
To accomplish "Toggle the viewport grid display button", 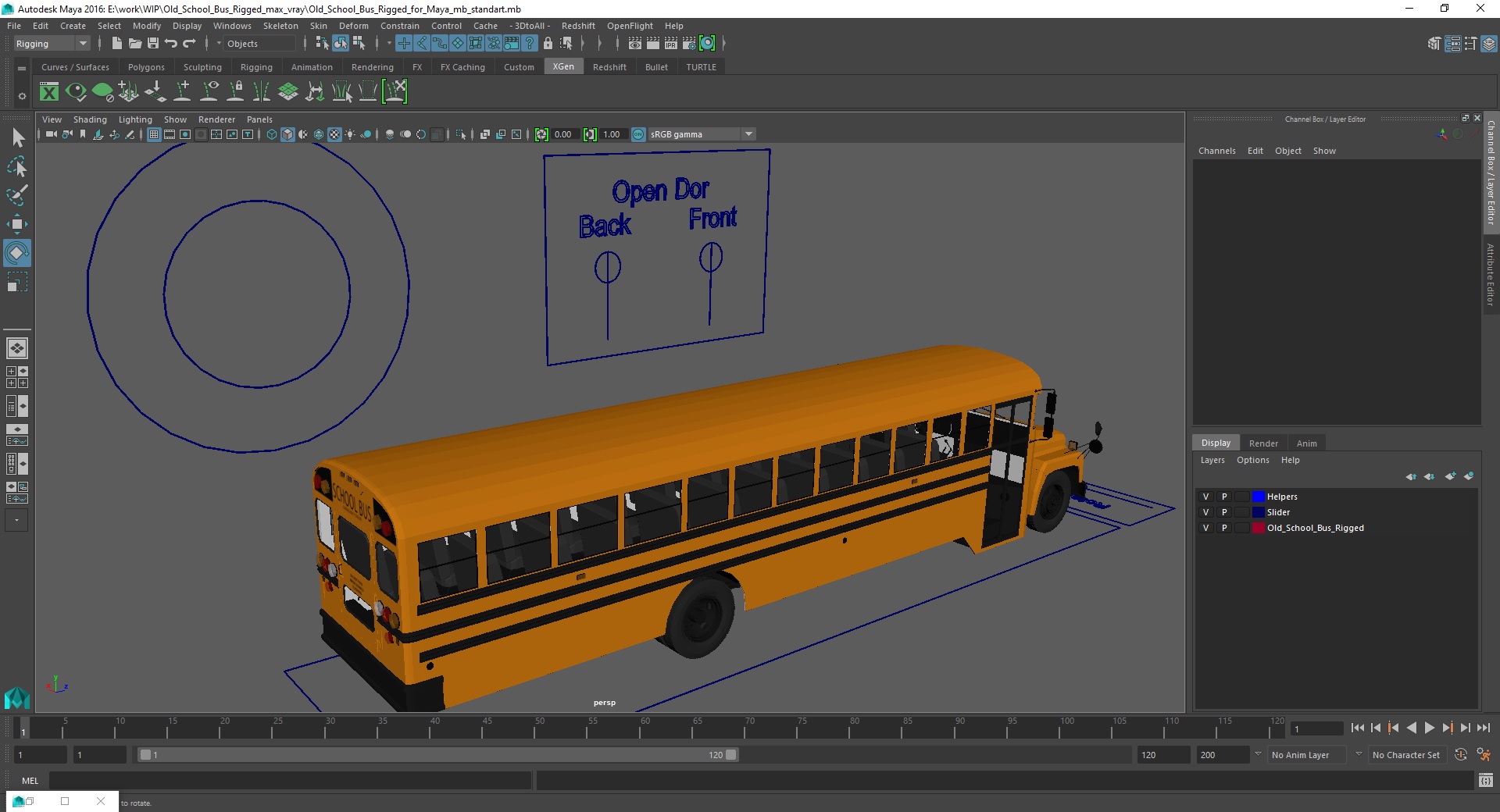I will (x=154, y=134).
